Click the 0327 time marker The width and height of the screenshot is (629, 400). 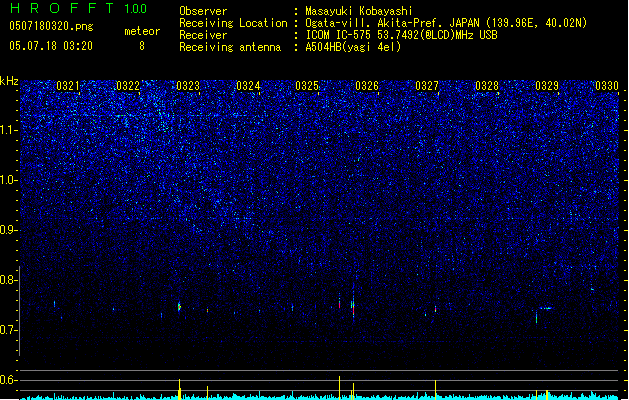click(x=427, y=86)
